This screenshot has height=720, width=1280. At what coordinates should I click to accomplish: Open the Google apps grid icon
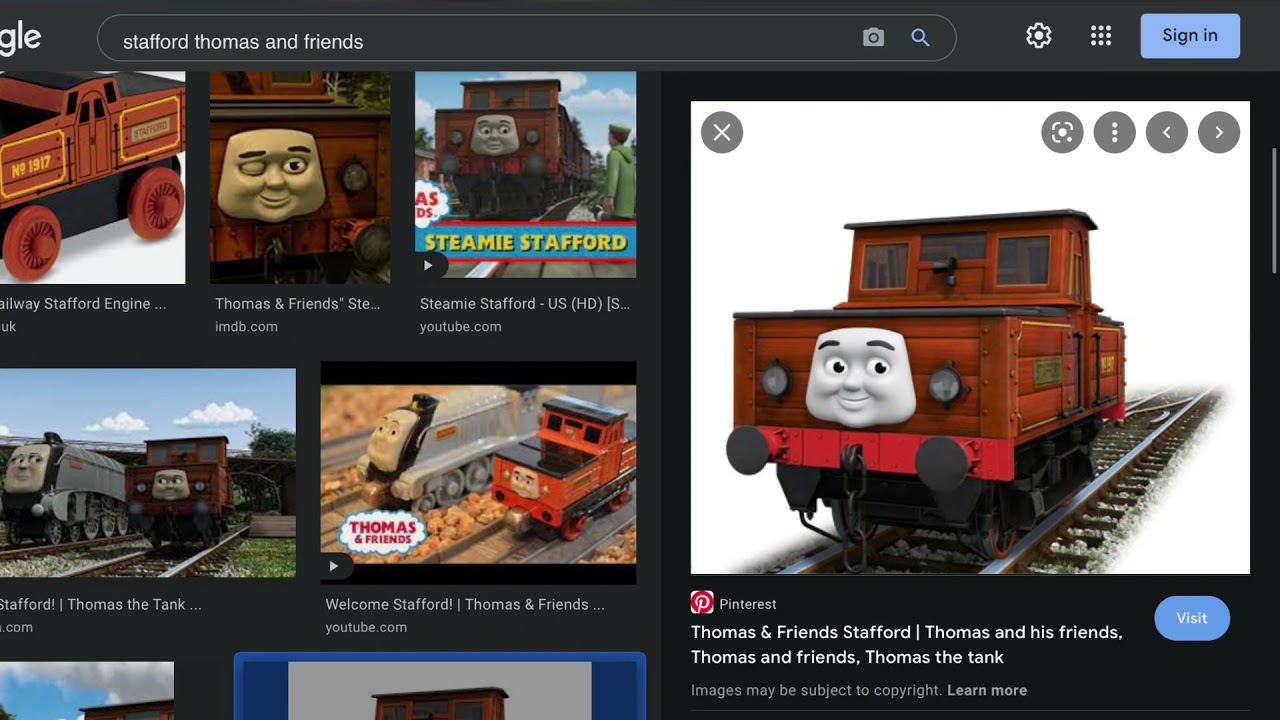click(x=1101, y=36)
